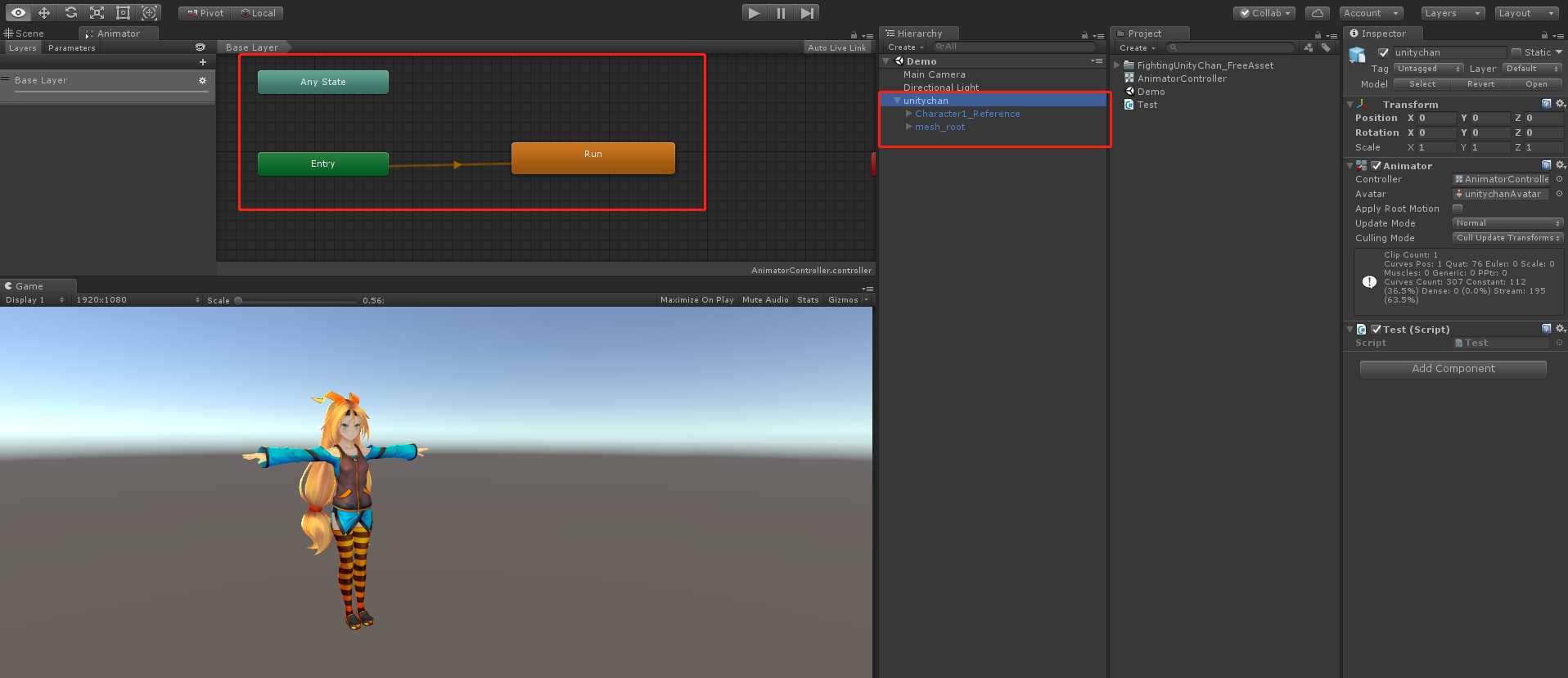Expand Character1_Reference child

click(x=909, y=114)
